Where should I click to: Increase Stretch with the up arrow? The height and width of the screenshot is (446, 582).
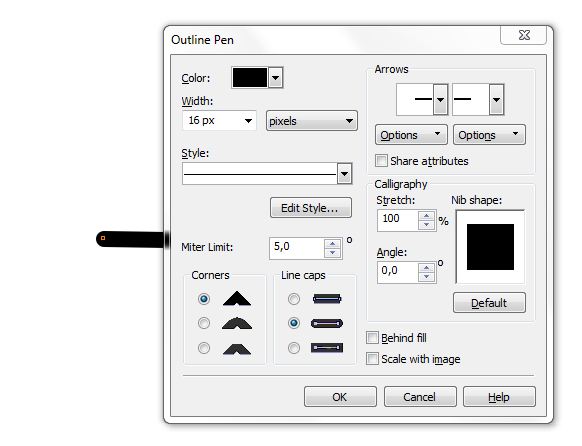[x=426, y=216]
